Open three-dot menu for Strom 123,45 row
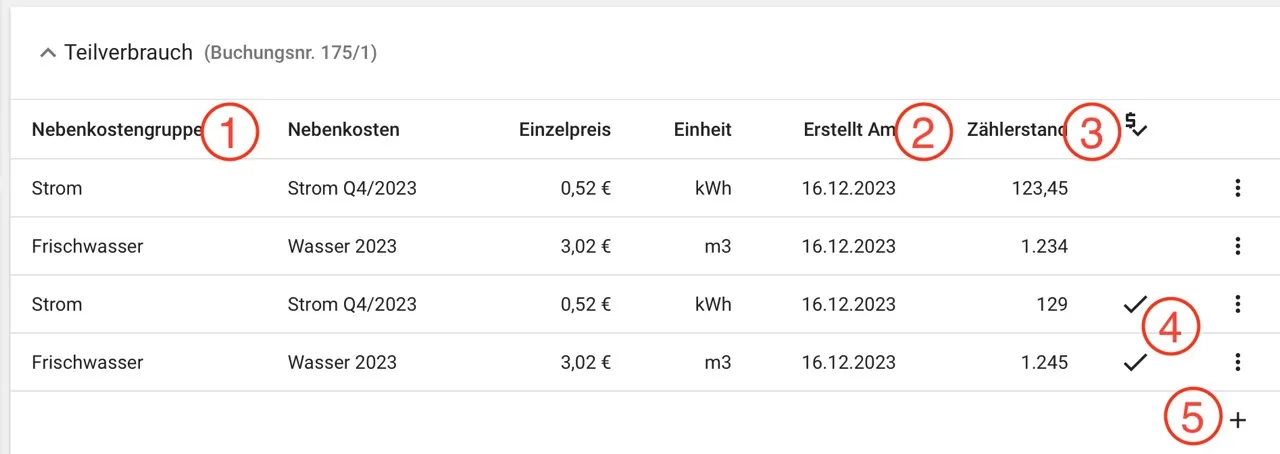This screenshot has height=454, width=1280. (x=1238, y=188)
